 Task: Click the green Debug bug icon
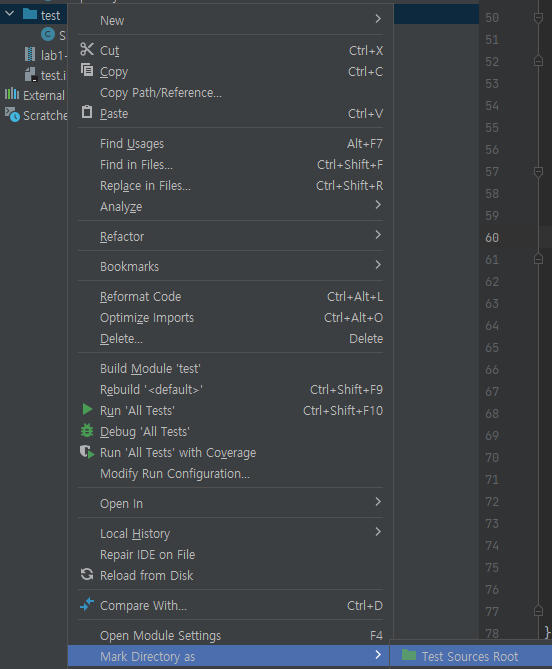tap(87, 430)
